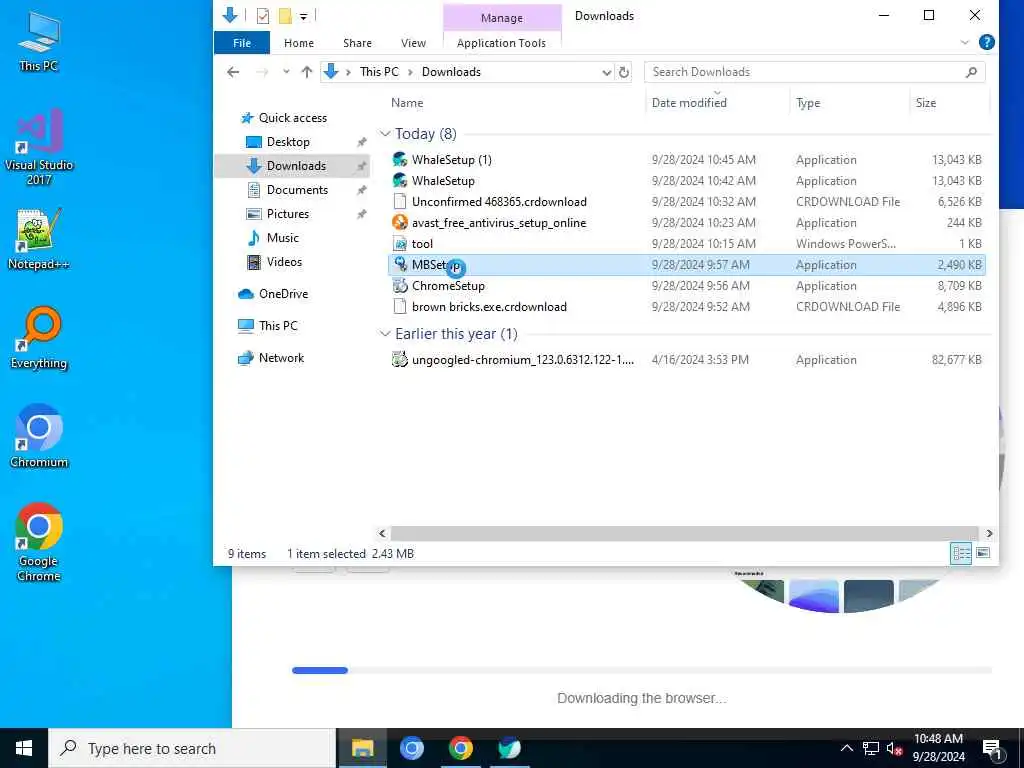Switch to Details view layout button
The height and width of the screenshot is (768, 1024).
[961, 554]
